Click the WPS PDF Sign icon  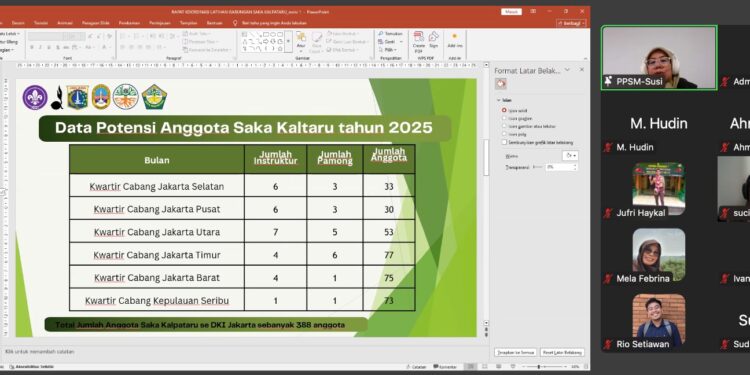(433, 39)
